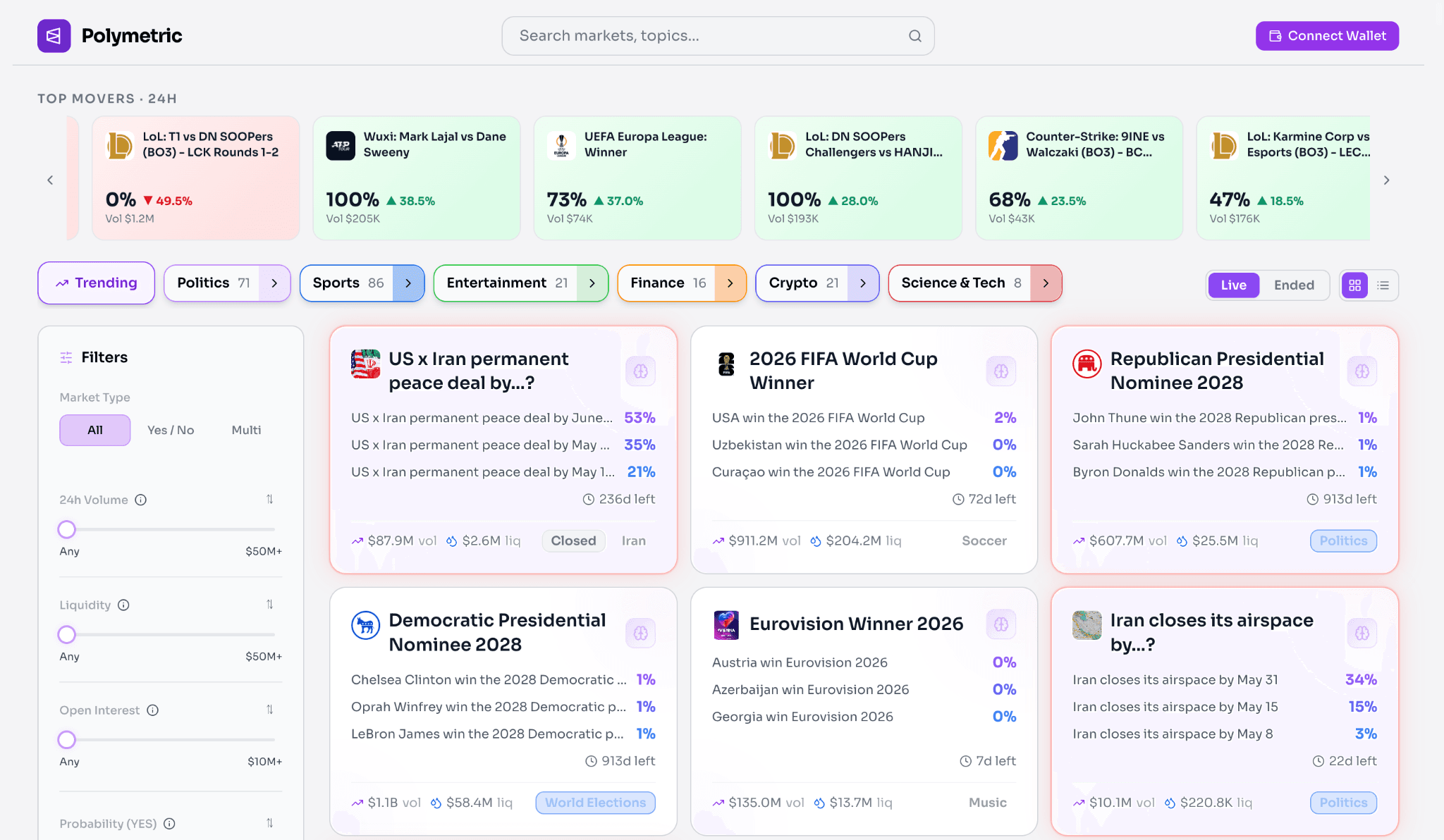Switch to grid view layout
The image size is (1444, 840).
coord(1354,285)
